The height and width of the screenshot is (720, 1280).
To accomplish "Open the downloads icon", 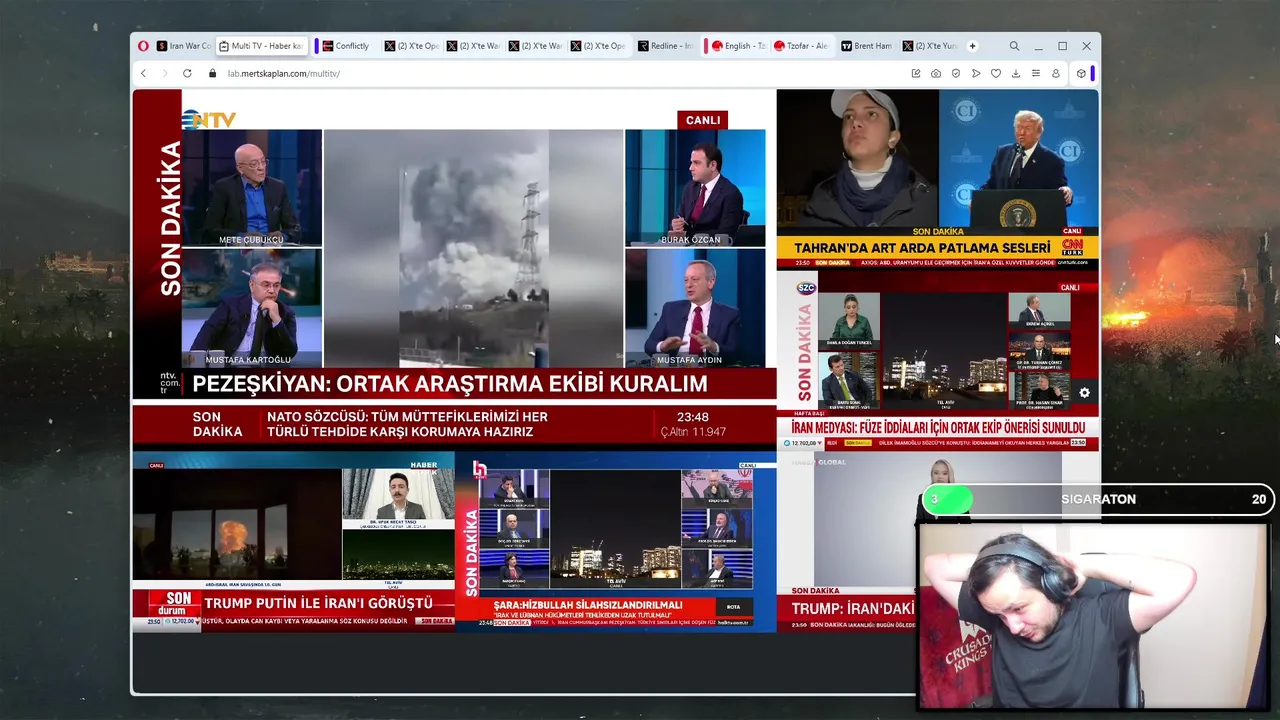I will point(1016,73).
